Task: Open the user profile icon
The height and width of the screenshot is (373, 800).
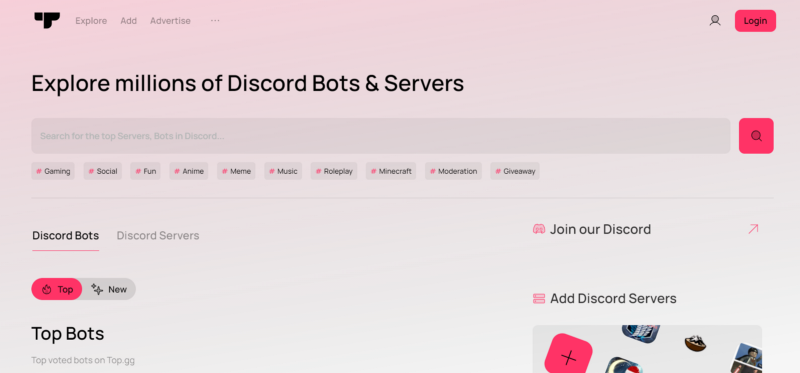Action: [x=715, y=20]
